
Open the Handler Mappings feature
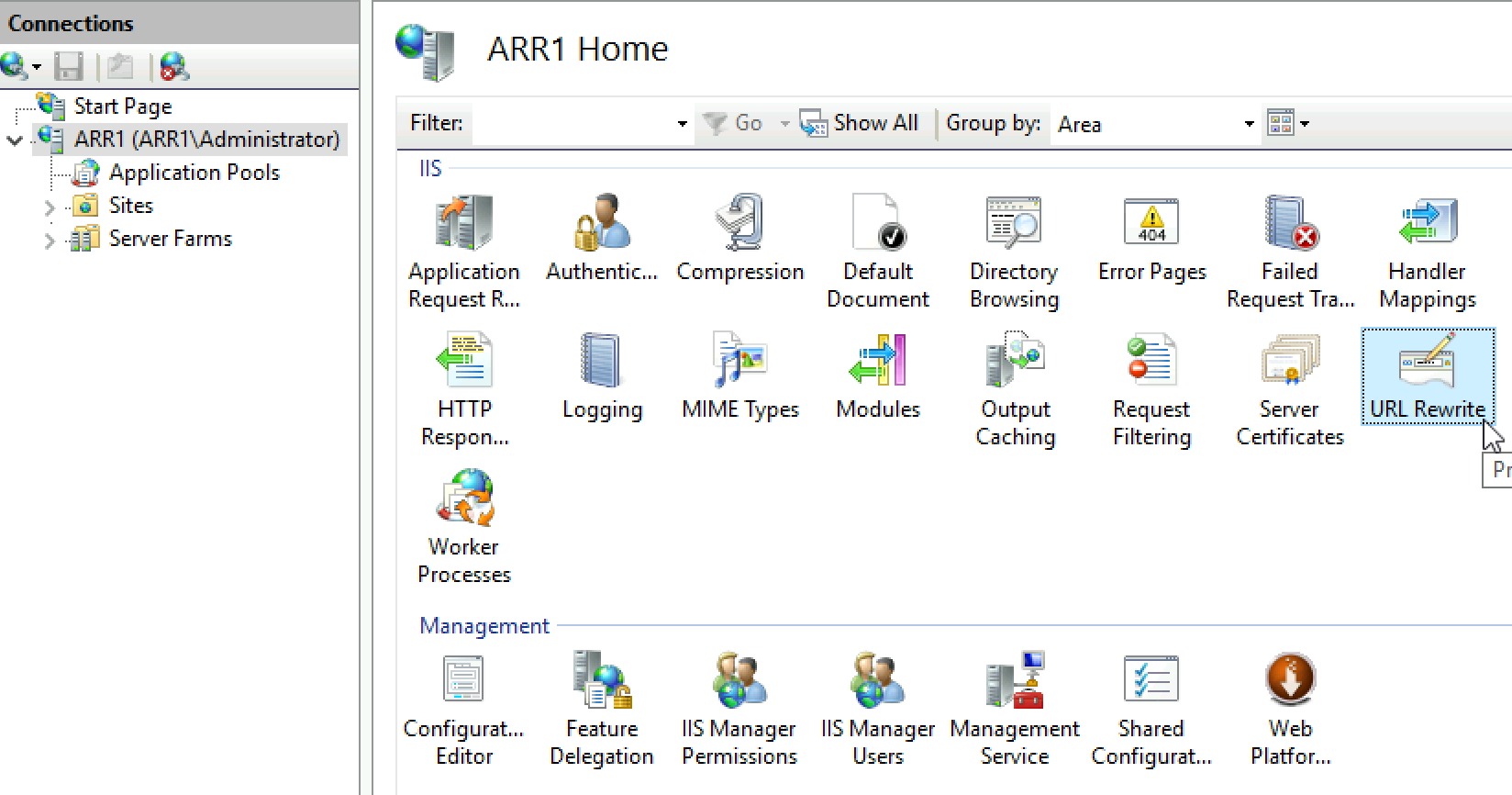[1428, 252]
